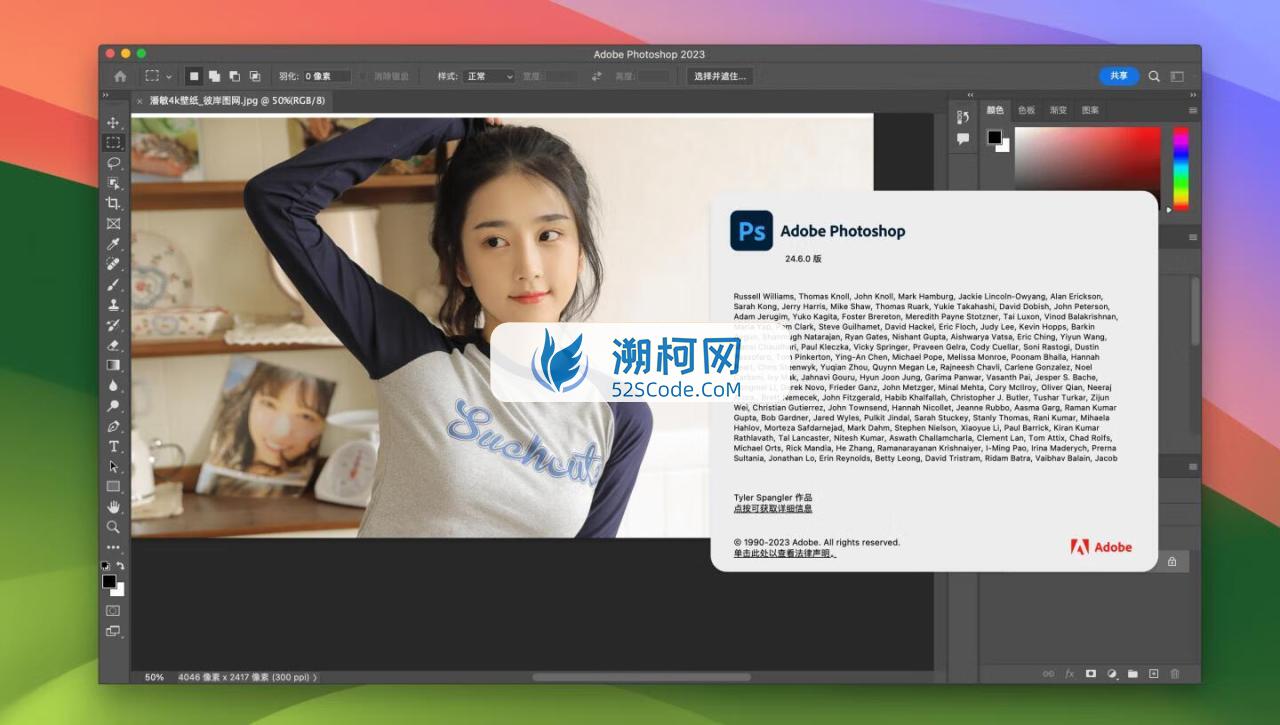Select the Path Selection tool

point(113,466)
